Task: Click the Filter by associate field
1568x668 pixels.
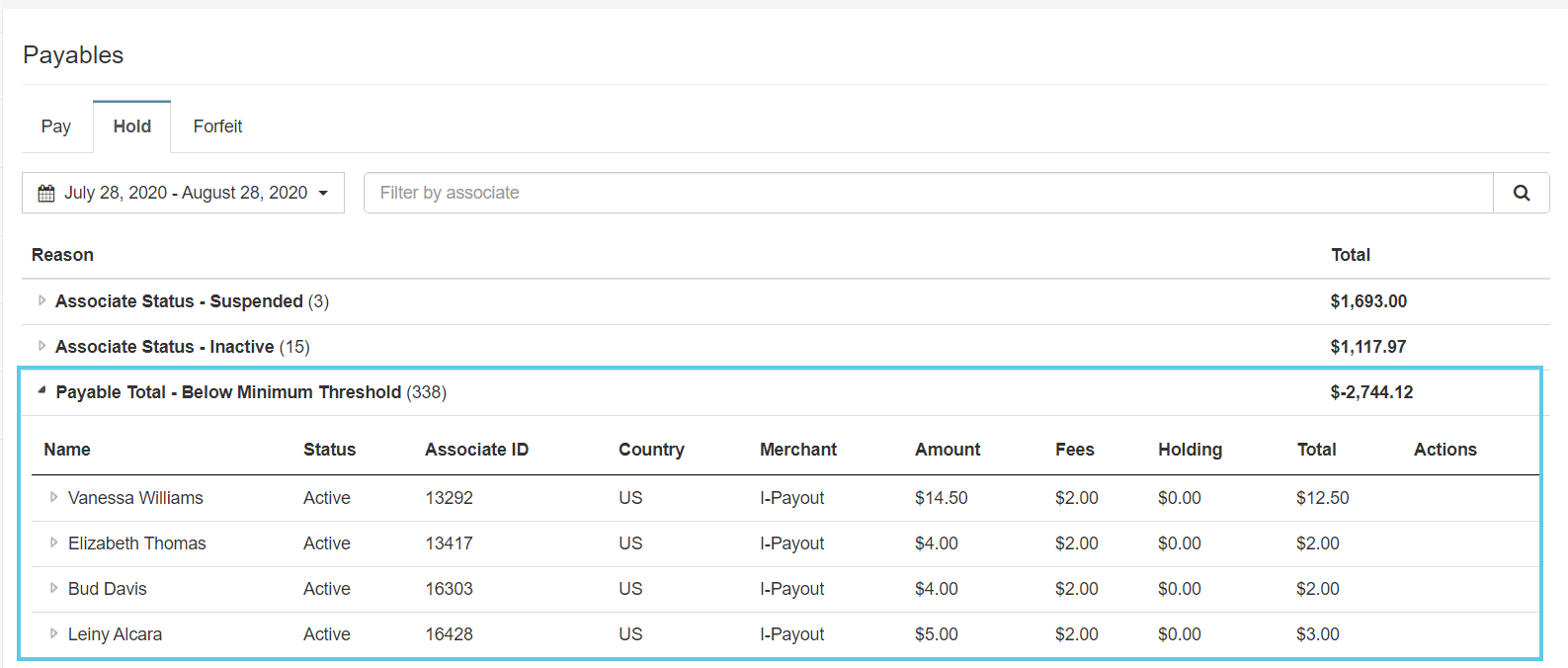Action: pos(927,193)
